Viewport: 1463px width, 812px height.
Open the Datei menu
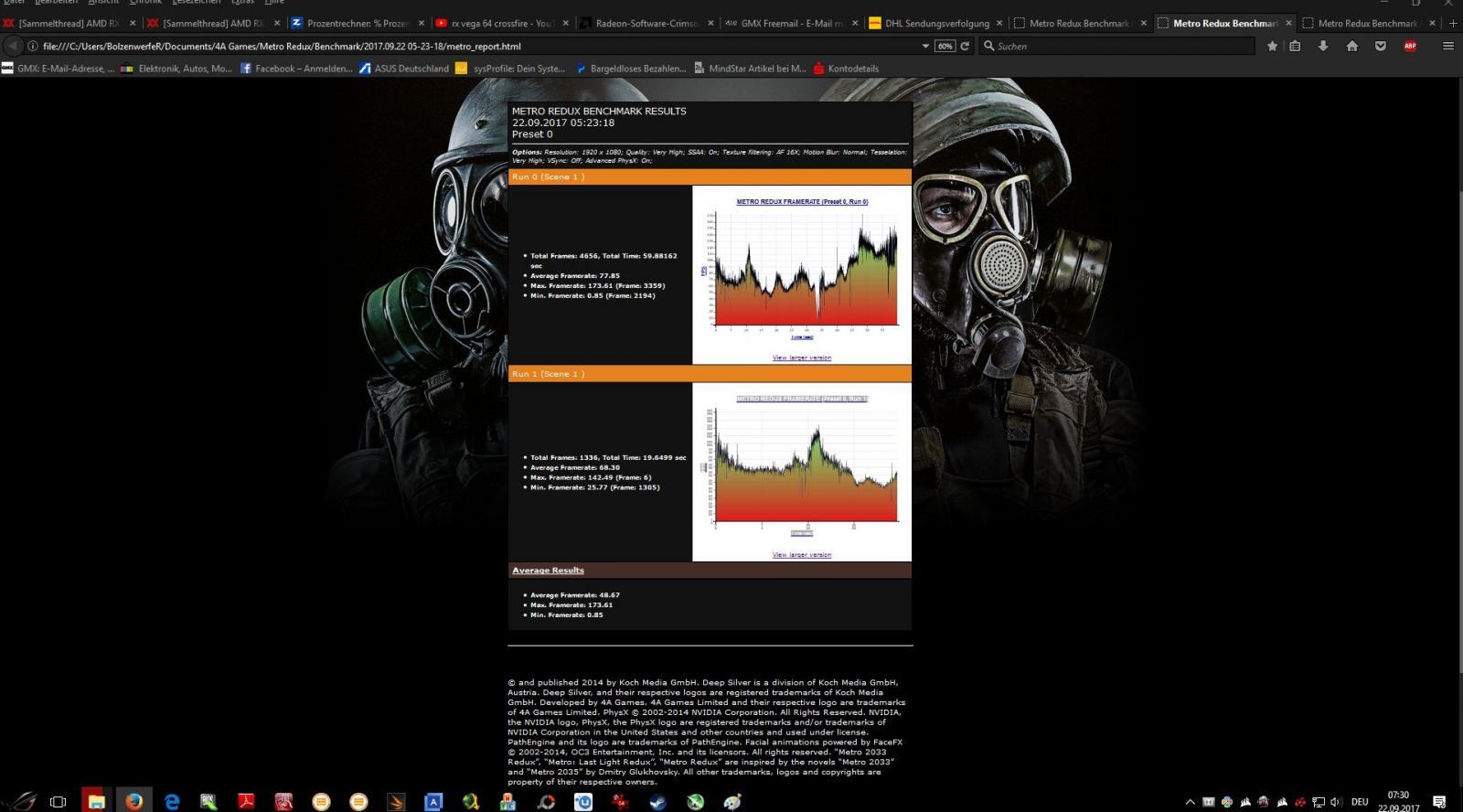[x=15, y=2]
